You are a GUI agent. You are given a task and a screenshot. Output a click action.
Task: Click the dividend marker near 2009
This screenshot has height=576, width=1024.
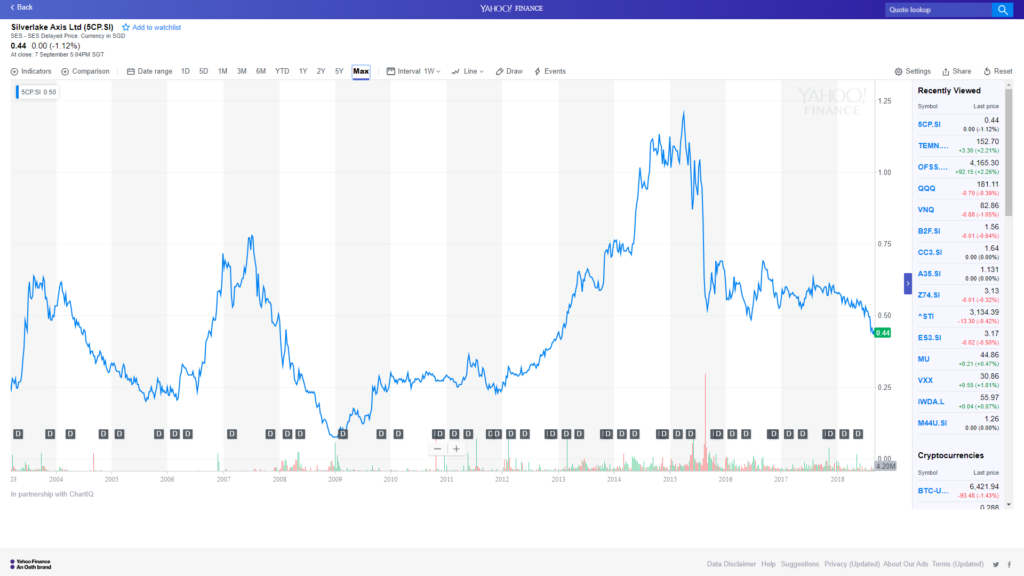(343, 434)
